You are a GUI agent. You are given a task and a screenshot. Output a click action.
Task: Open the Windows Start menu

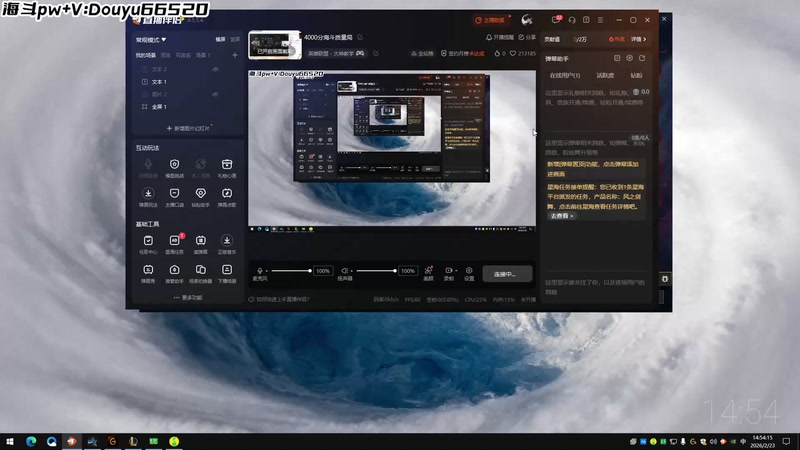click(x=10, y=441)
